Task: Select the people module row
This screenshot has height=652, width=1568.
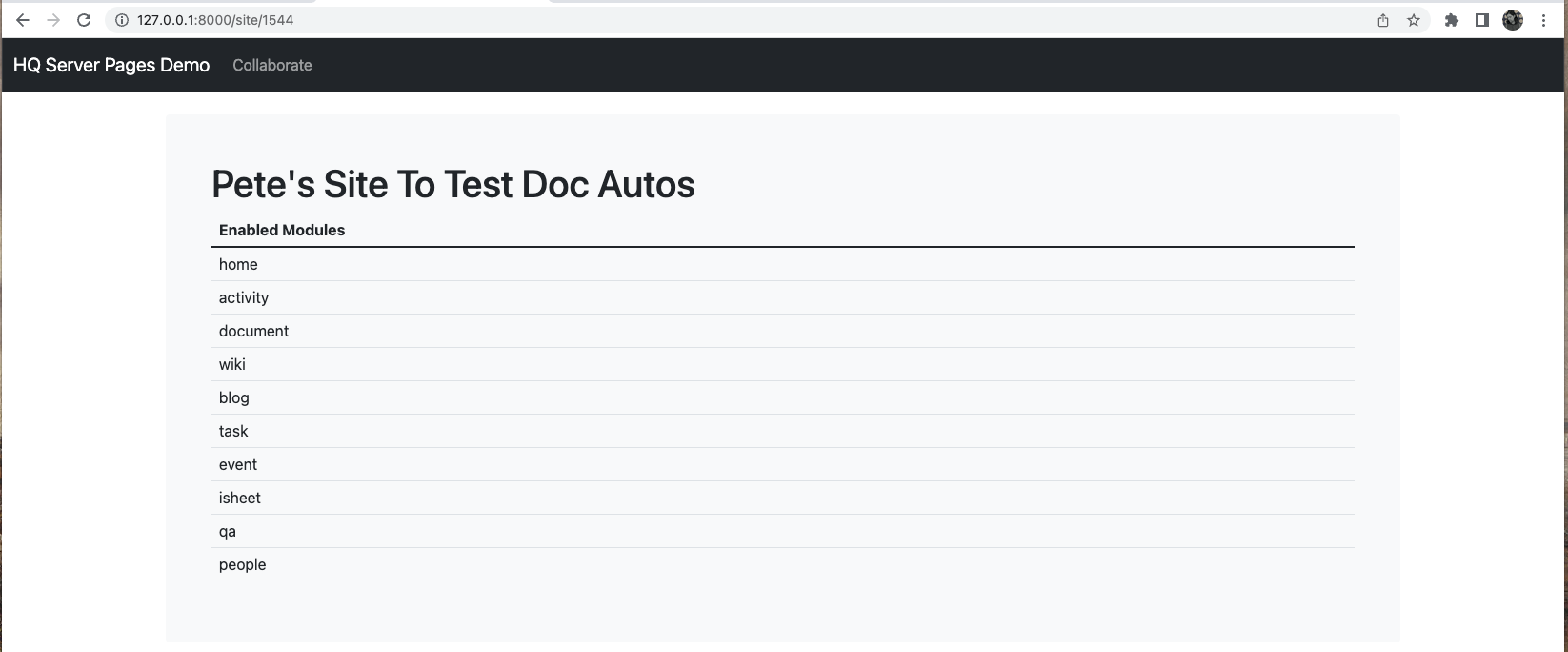Action: (x=243, y=564)
